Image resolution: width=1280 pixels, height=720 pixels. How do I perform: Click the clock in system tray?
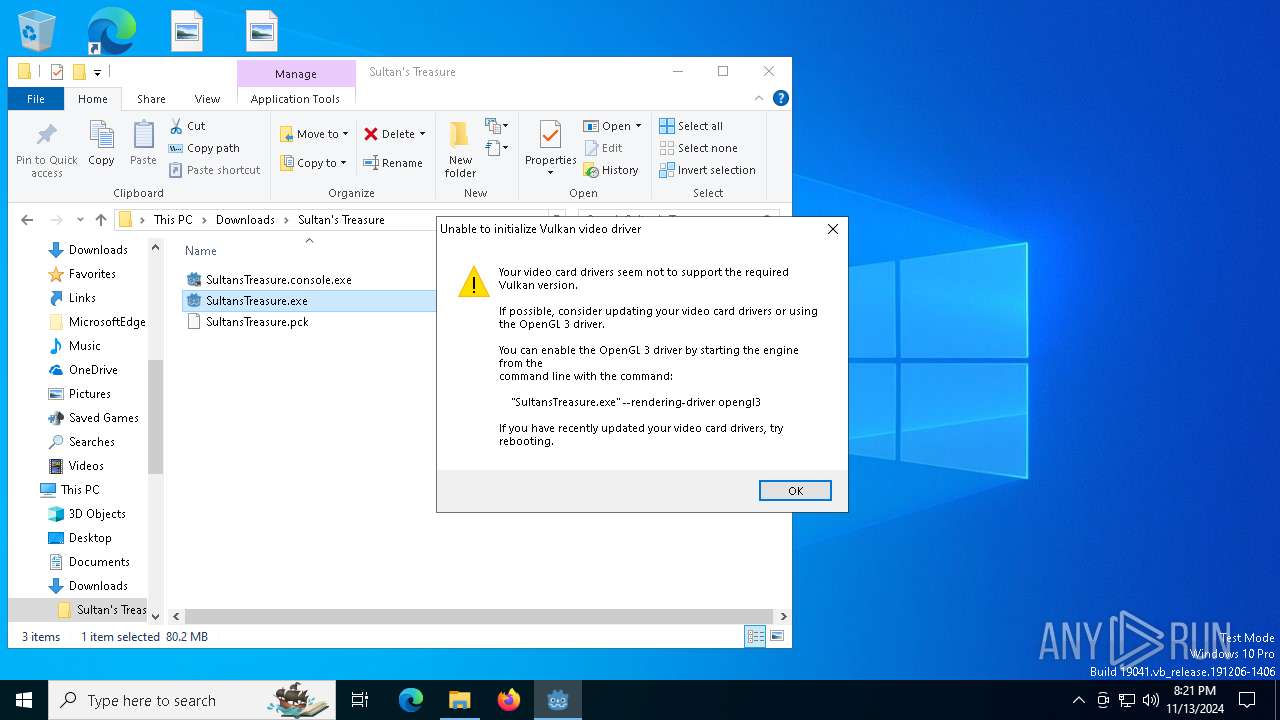[1194, 700]
